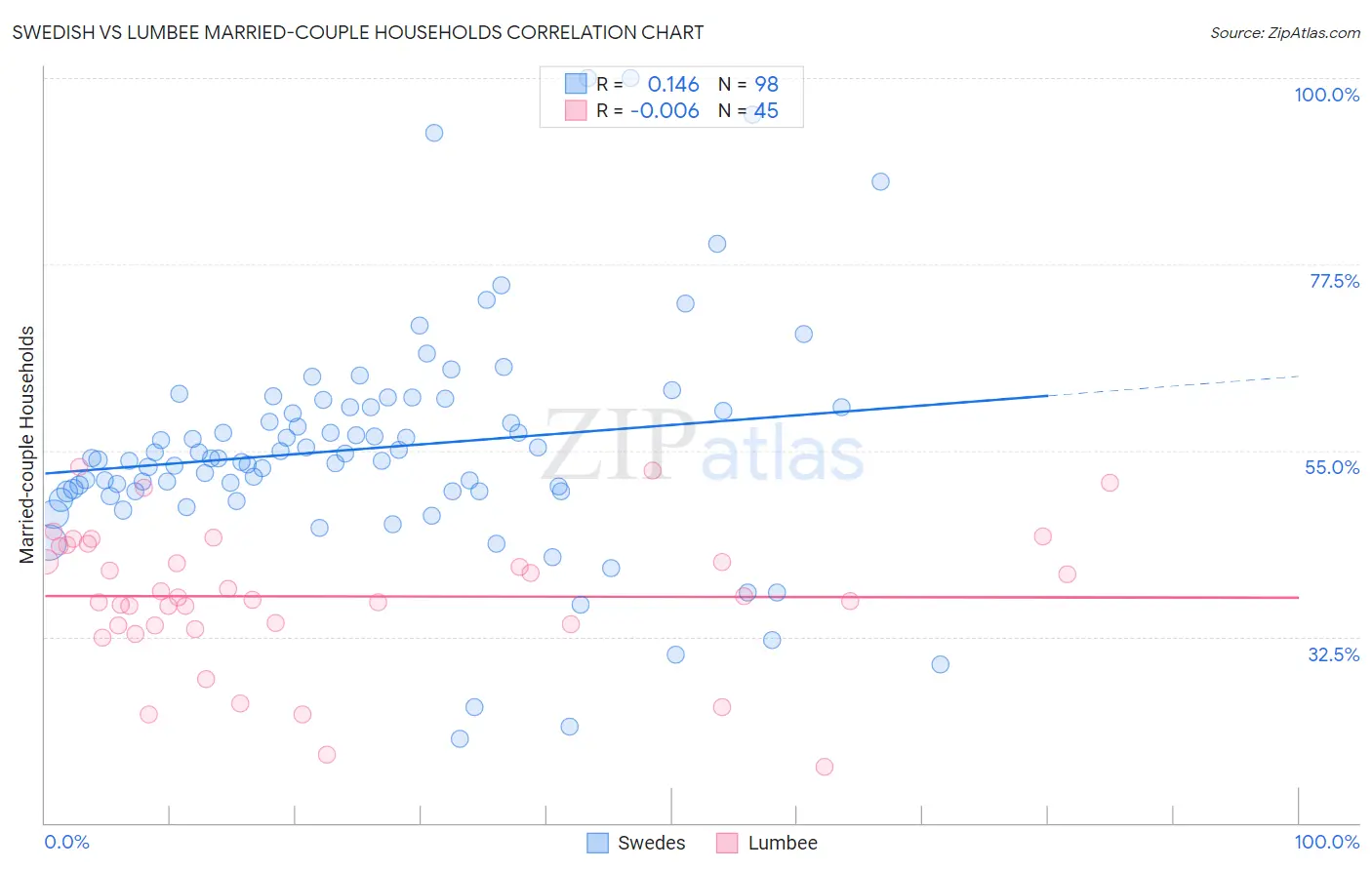The width and height of the screenshot is (1372, 870).
Task: Click the 55.0% y-axis label
Action: [x=1332, y=467]
